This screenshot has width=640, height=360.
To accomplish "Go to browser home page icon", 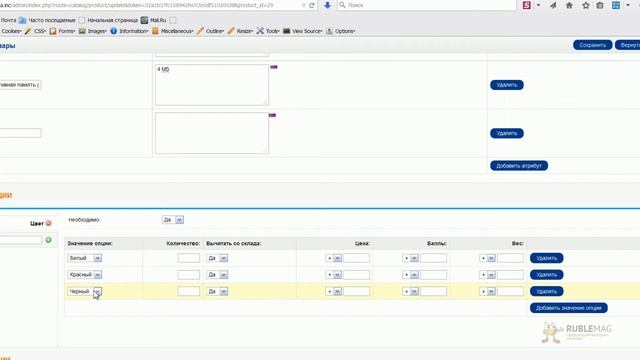I will [569, 5].
